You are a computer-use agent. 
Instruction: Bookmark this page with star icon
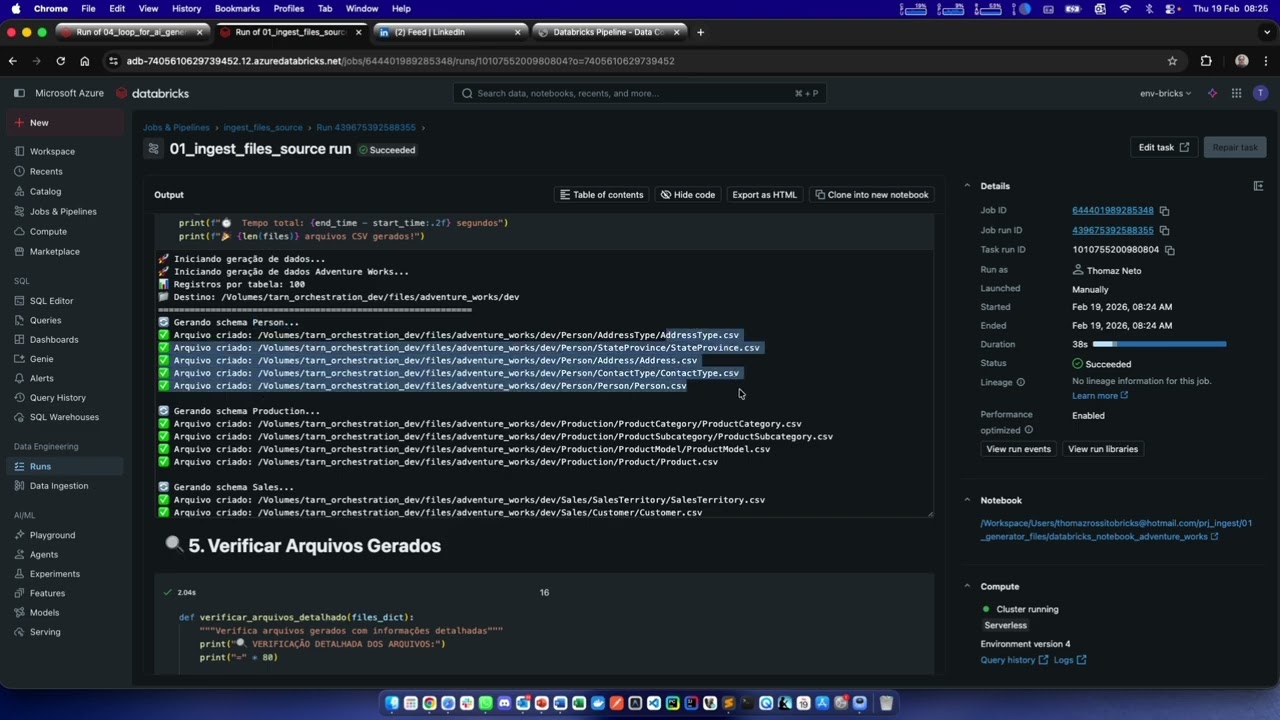coord(1172,61)
